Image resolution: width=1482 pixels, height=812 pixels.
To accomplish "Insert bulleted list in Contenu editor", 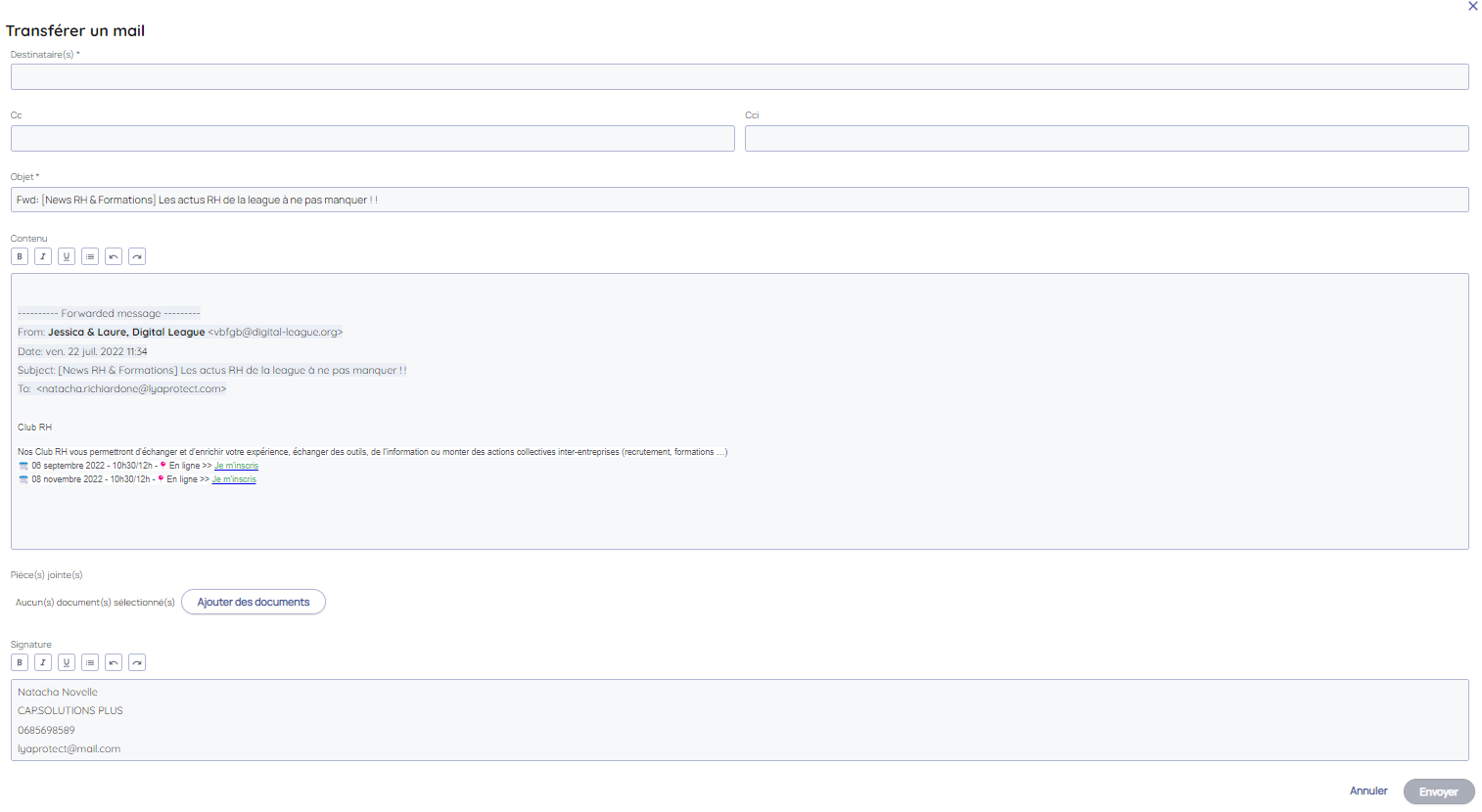I will (90, 256).
